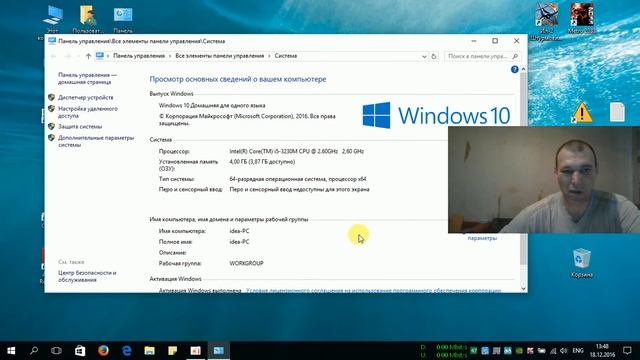Select the yellow warning sign desktop shortcut
This screenshot has height=360, width=640.
582,112
